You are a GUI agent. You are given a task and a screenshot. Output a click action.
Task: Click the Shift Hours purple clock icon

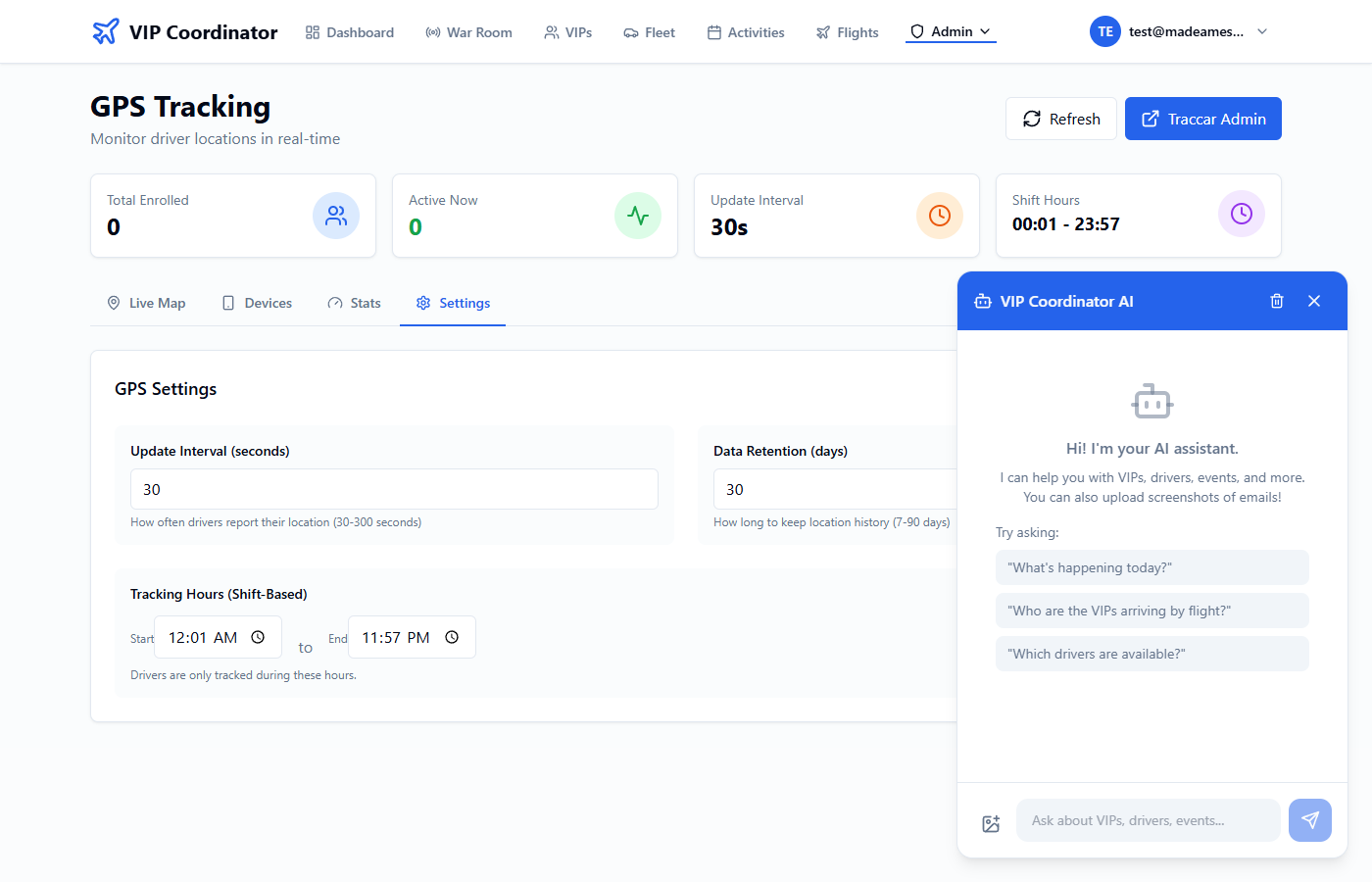(x=1241, y=214)
